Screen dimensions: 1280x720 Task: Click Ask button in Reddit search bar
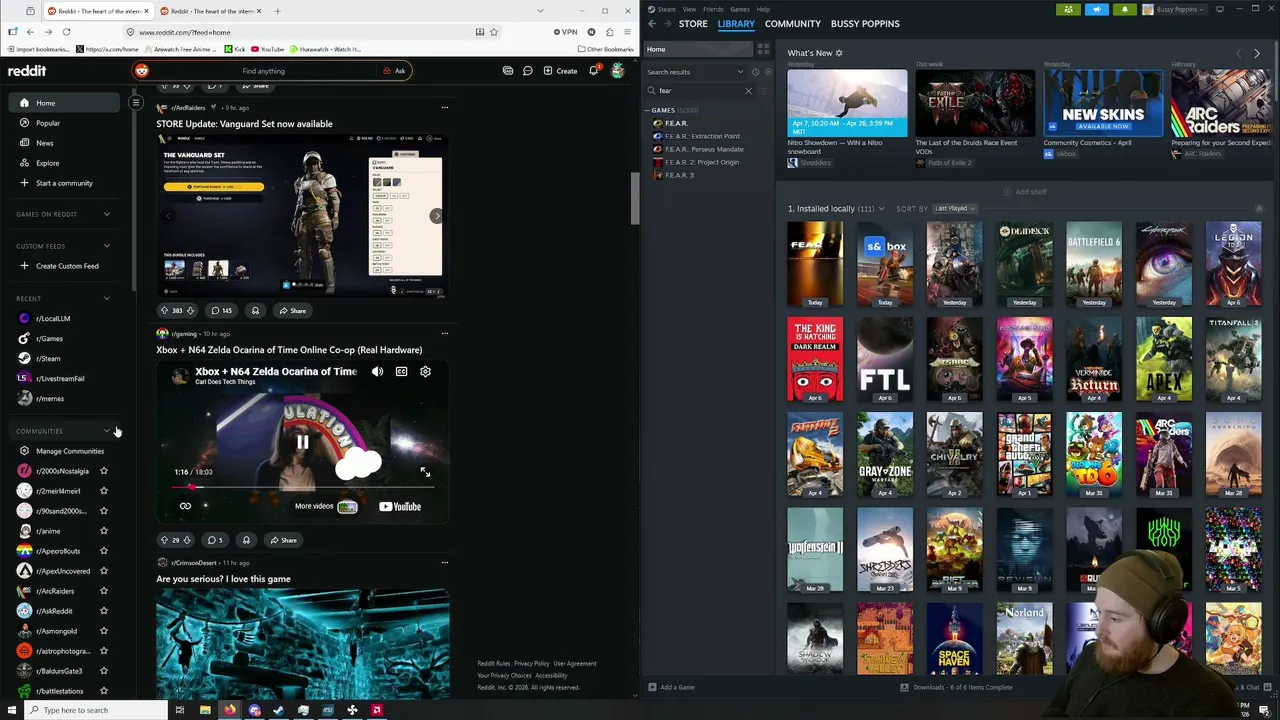[394, 71]
